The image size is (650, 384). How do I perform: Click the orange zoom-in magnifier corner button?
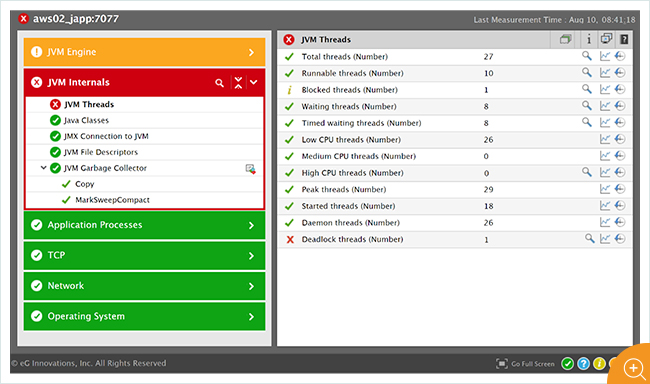[x=634, y=368]
